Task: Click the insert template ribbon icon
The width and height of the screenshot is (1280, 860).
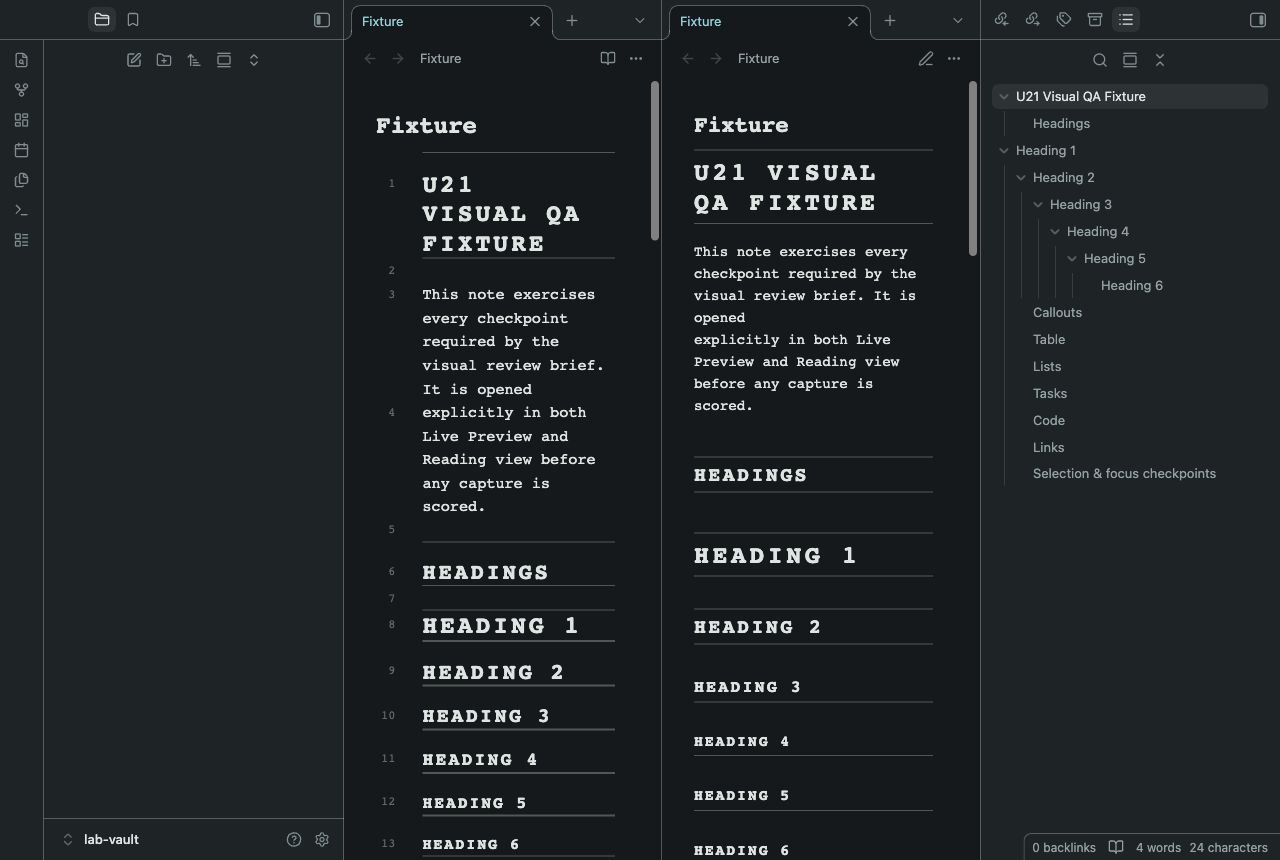Action: coord(21,180)
